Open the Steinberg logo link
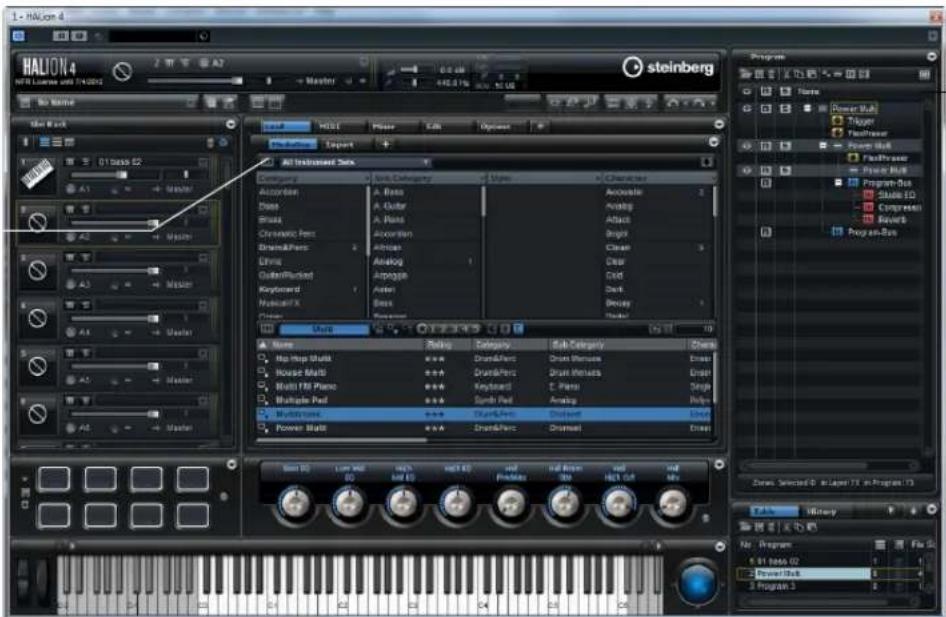Image resolution: width=946 pixels, height=617 pixels. pyautogui.click(x=668, y=67)
